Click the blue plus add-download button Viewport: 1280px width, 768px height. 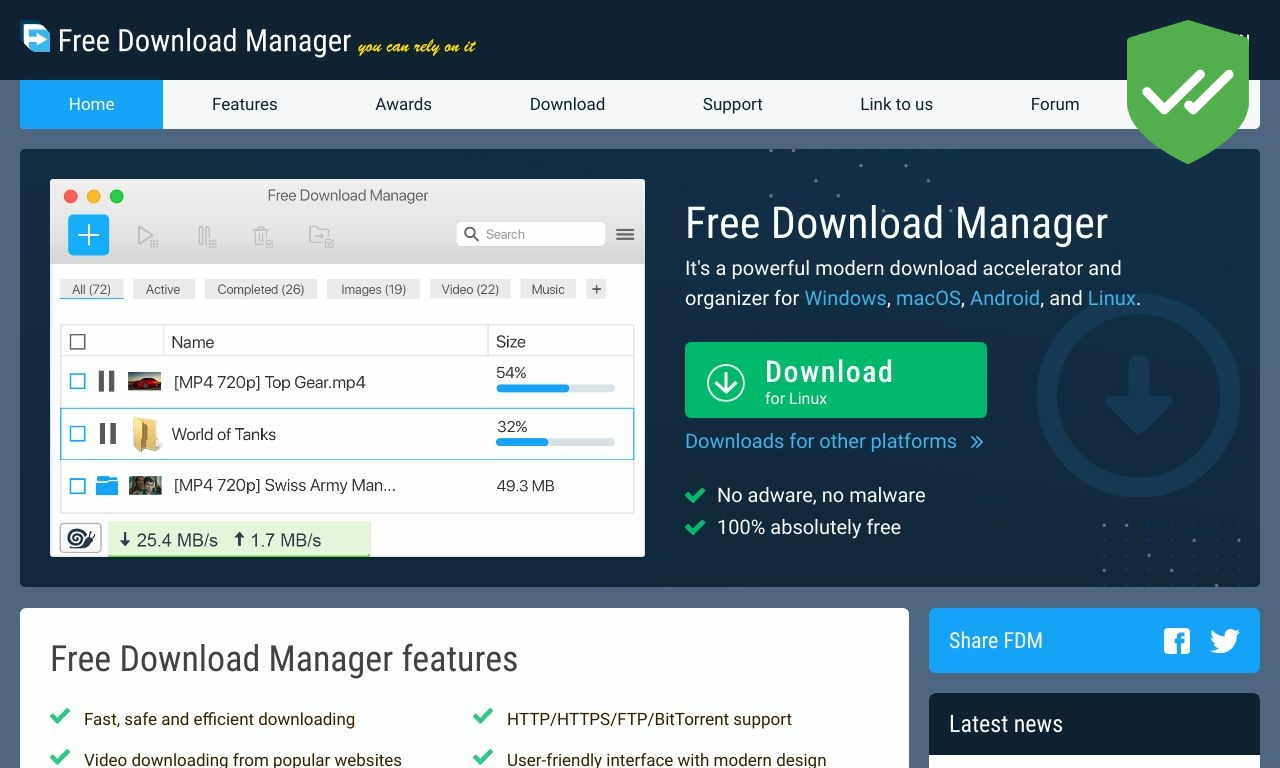(88, 235)
